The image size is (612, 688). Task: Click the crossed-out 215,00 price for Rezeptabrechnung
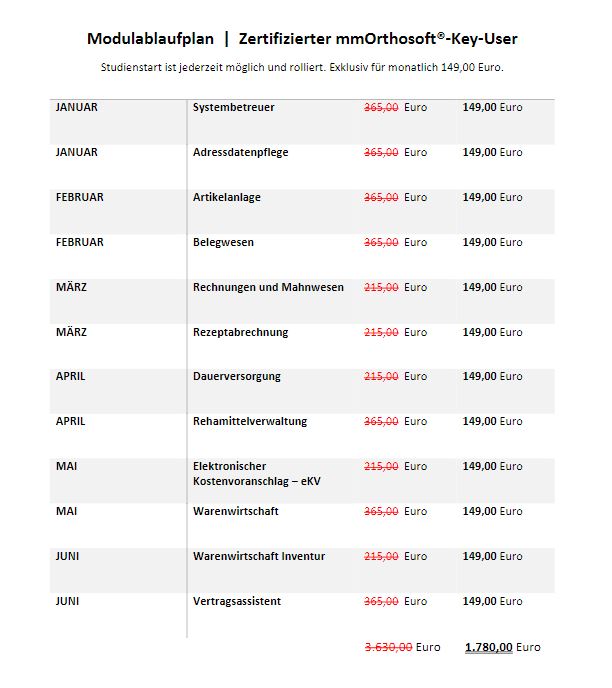(381, 332)
